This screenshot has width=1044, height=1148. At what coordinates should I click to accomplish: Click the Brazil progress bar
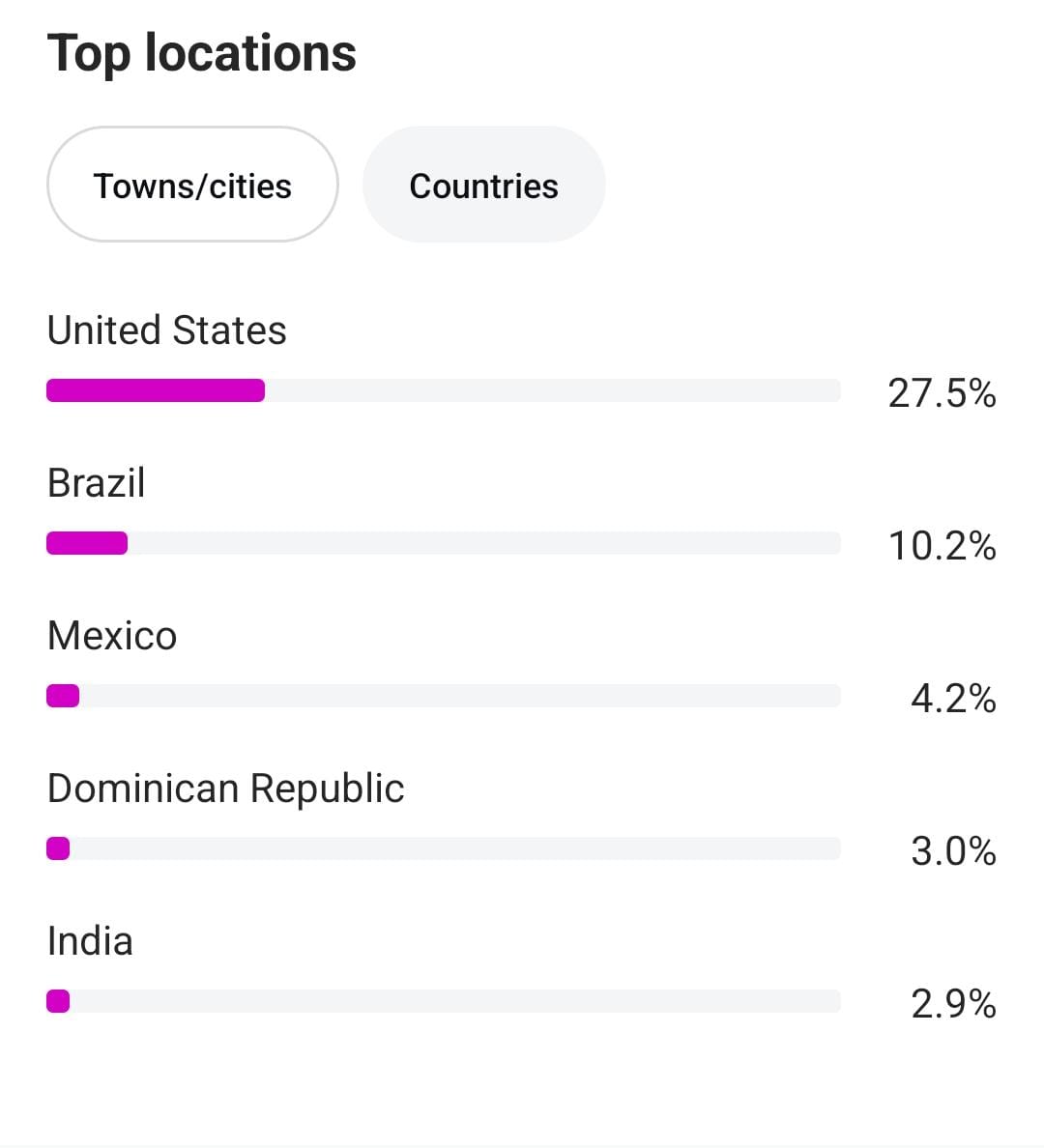tap(444, 543)
